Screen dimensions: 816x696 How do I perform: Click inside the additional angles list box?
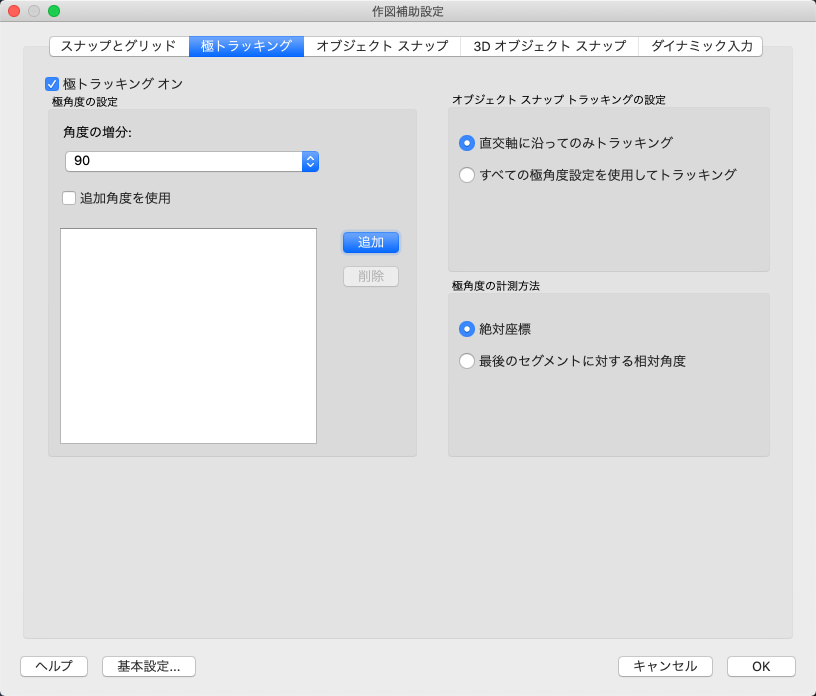point(188,336)
